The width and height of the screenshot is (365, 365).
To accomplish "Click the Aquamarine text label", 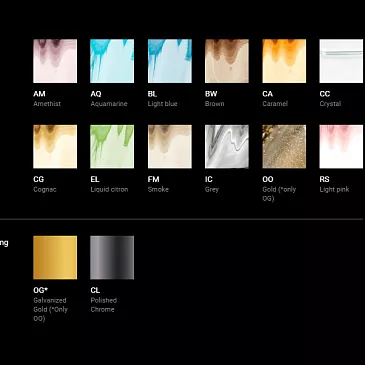I will click(x=109, y=104).
